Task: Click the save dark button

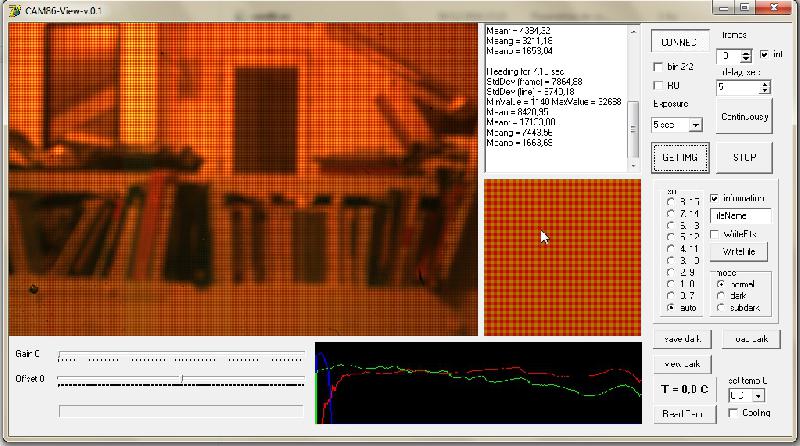Action: [682, 339]
